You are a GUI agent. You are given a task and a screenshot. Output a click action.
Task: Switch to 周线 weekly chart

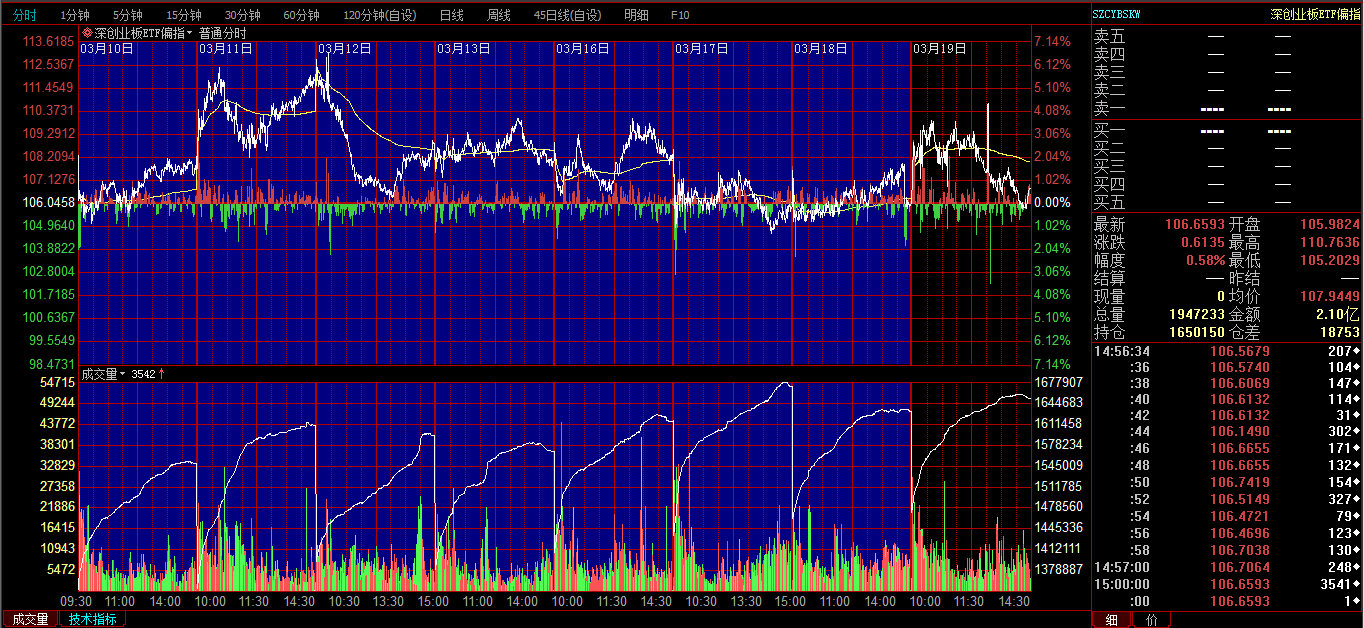click(499, 15)
